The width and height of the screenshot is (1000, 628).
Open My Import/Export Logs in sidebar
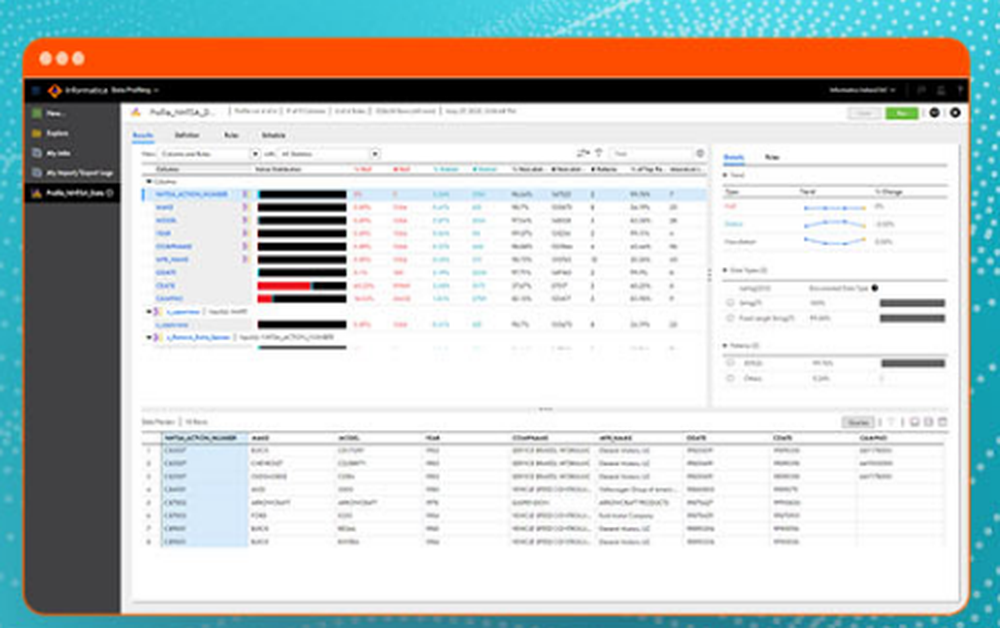pos(73,173)
